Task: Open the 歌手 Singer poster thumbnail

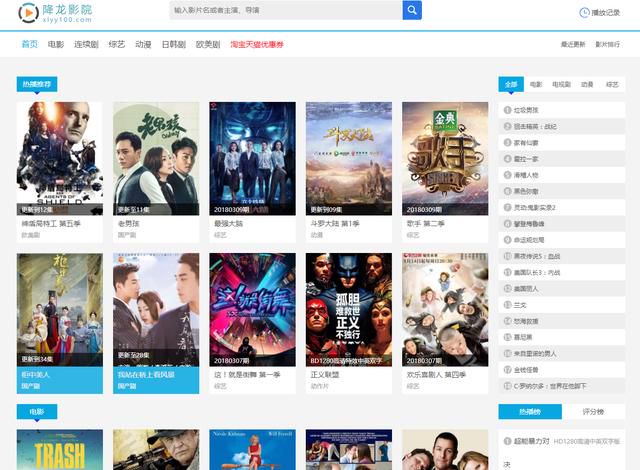Action: (x=445, y=158)
